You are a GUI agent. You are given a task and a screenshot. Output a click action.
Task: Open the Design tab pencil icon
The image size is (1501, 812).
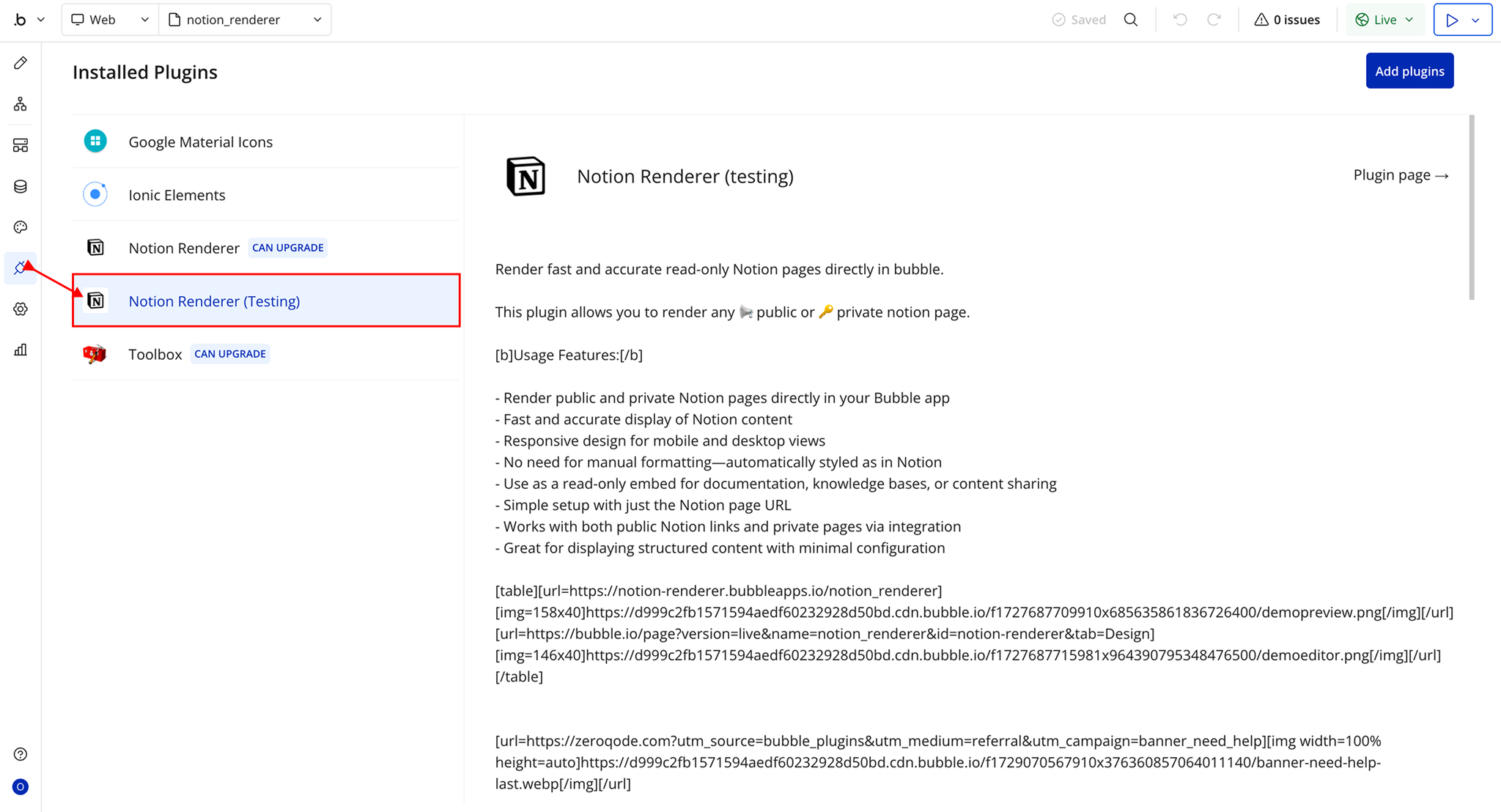21,63
